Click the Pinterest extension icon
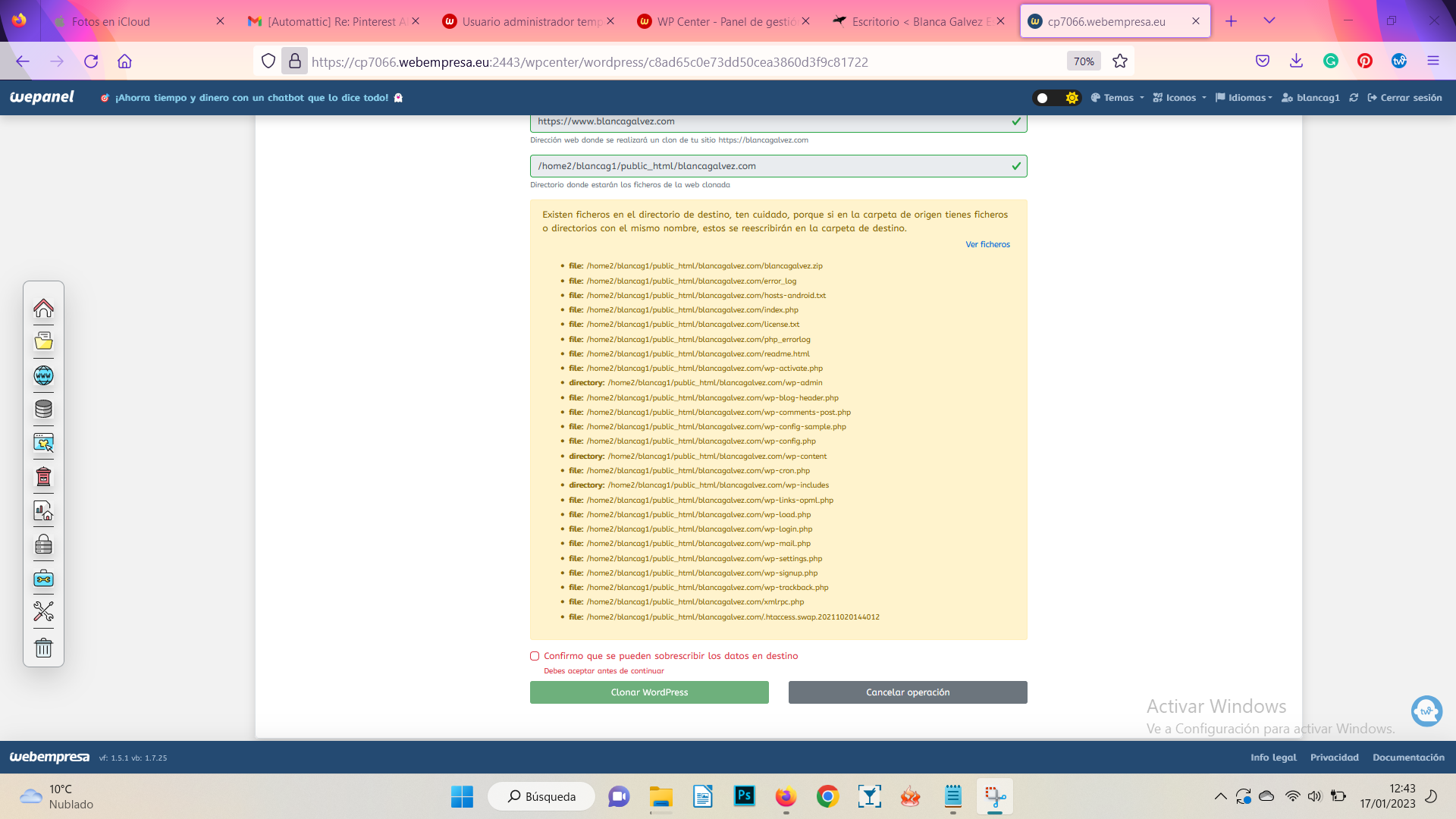The width and height of the screenshot is (1456, 819). point(1365,61)
